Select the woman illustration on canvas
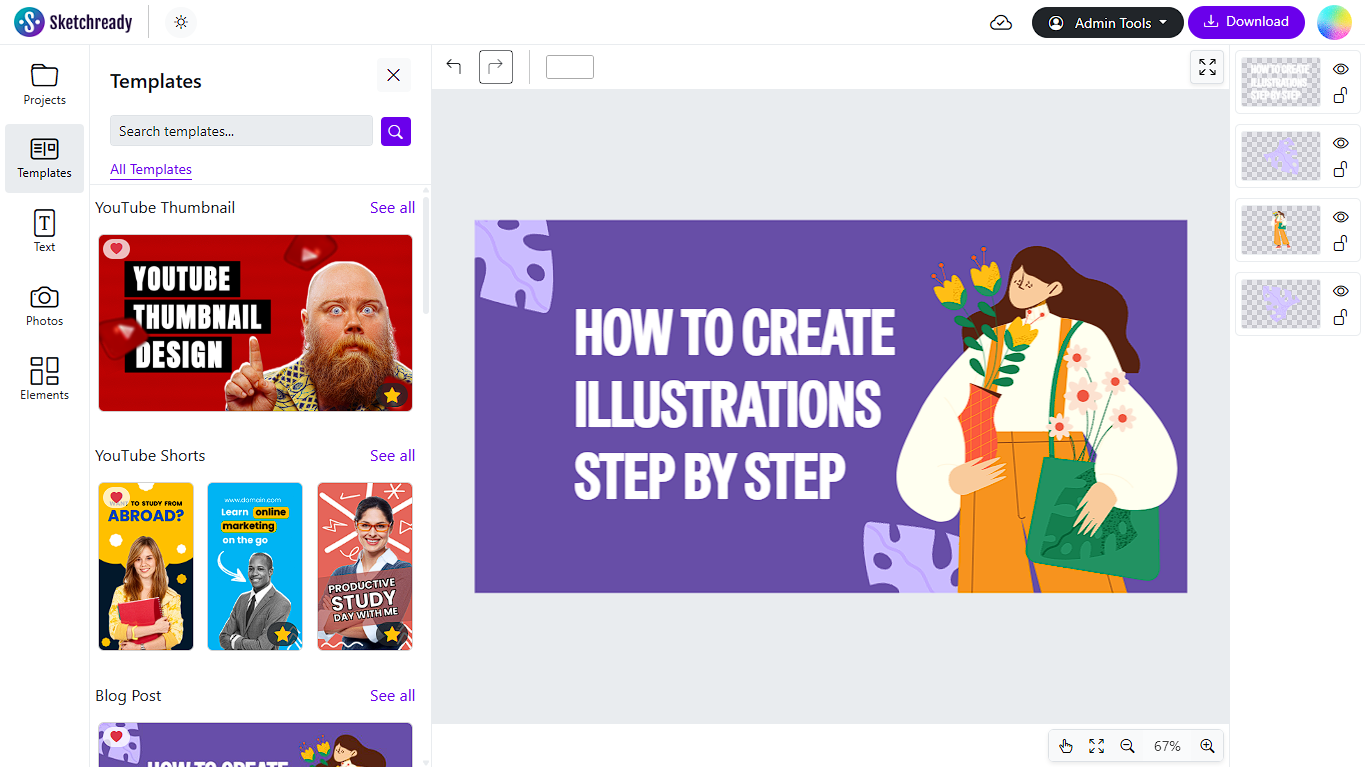 (x=1037, y=418)
